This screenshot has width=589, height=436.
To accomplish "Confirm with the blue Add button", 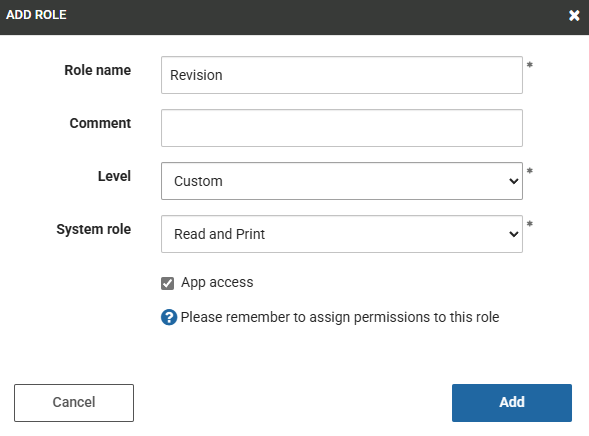I will [x=512, y=403].
